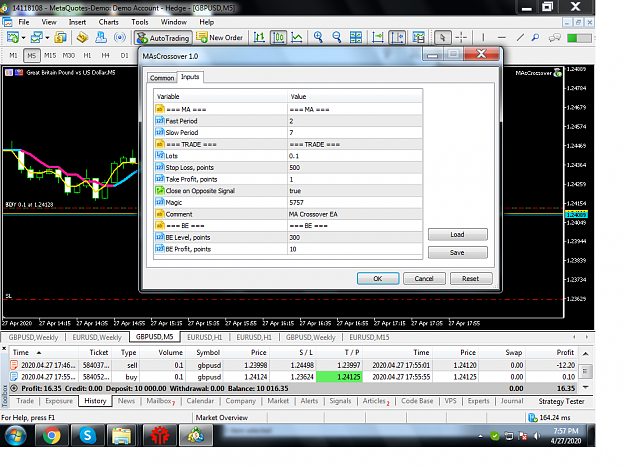This screenshot has height=469, width=625.
Task: Switch to the Journal tab in Toolbox
Action: point(512,401)
